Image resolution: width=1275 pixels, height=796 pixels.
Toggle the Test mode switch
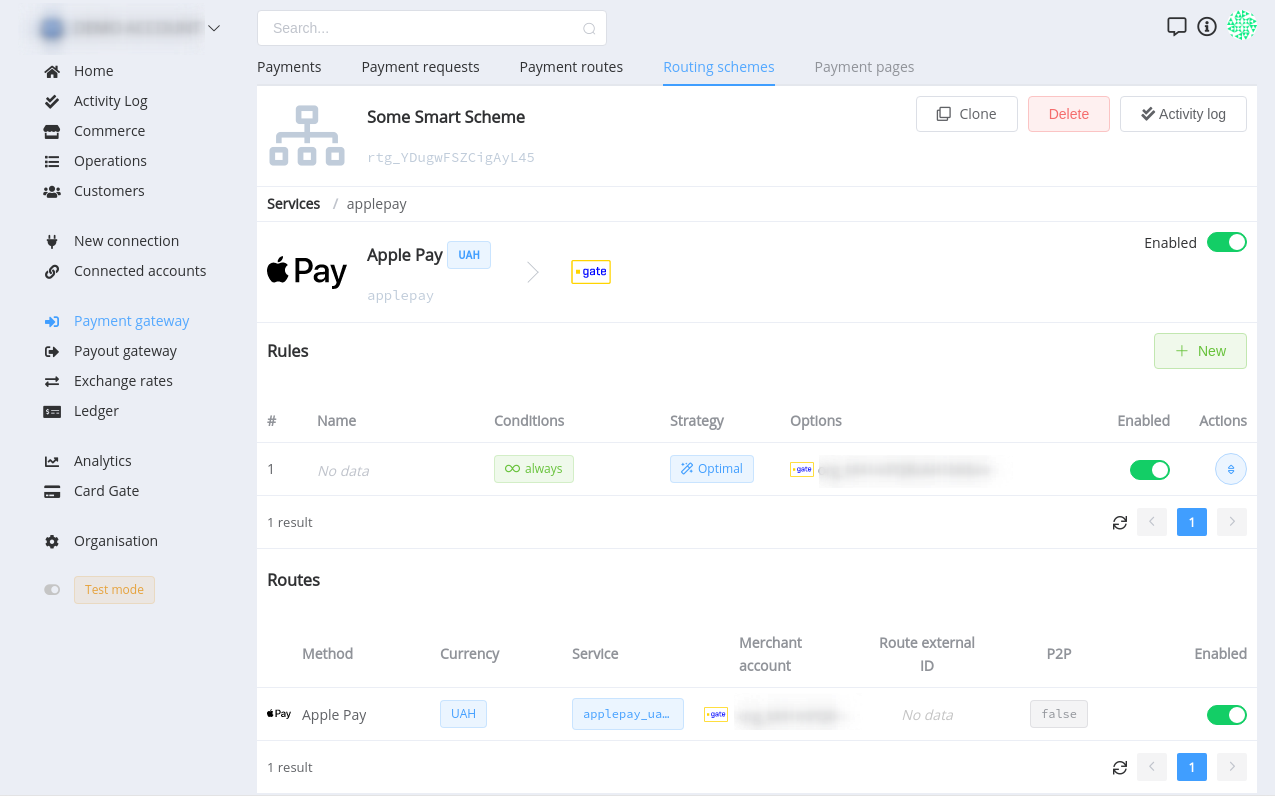[52, 590]
